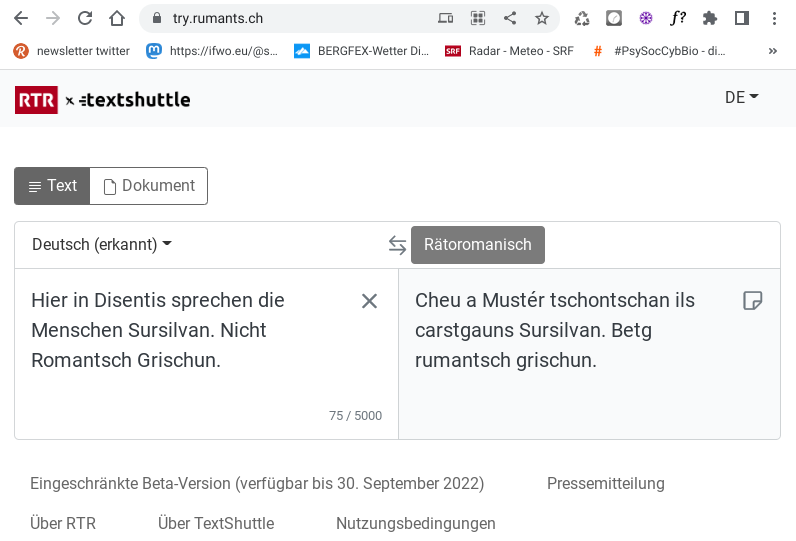Switch to the Dokument tab
796x541 pixels.
click(x=149, y=186)
